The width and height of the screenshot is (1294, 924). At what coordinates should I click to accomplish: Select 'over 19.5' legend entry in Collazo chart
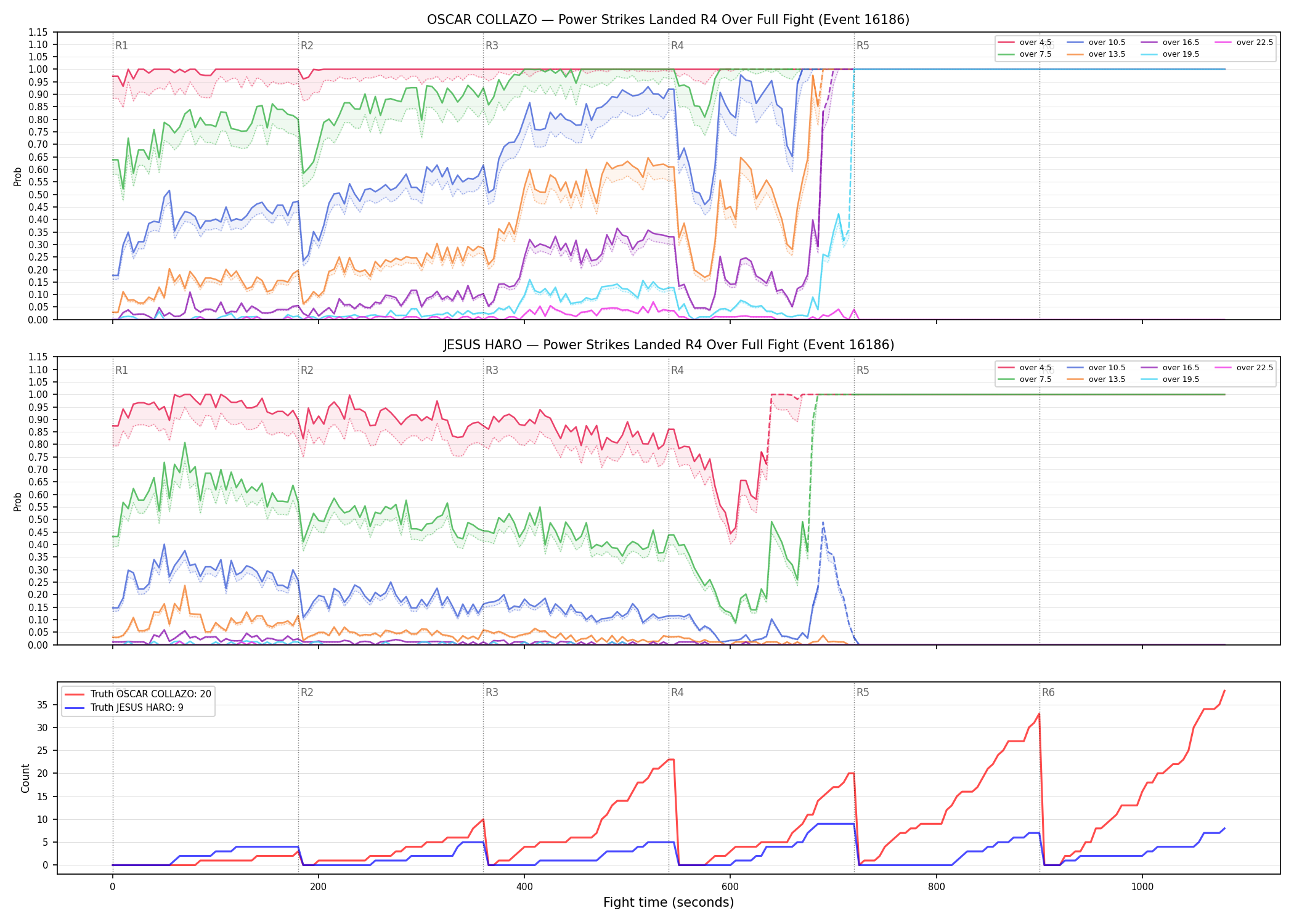point(1170,54)
